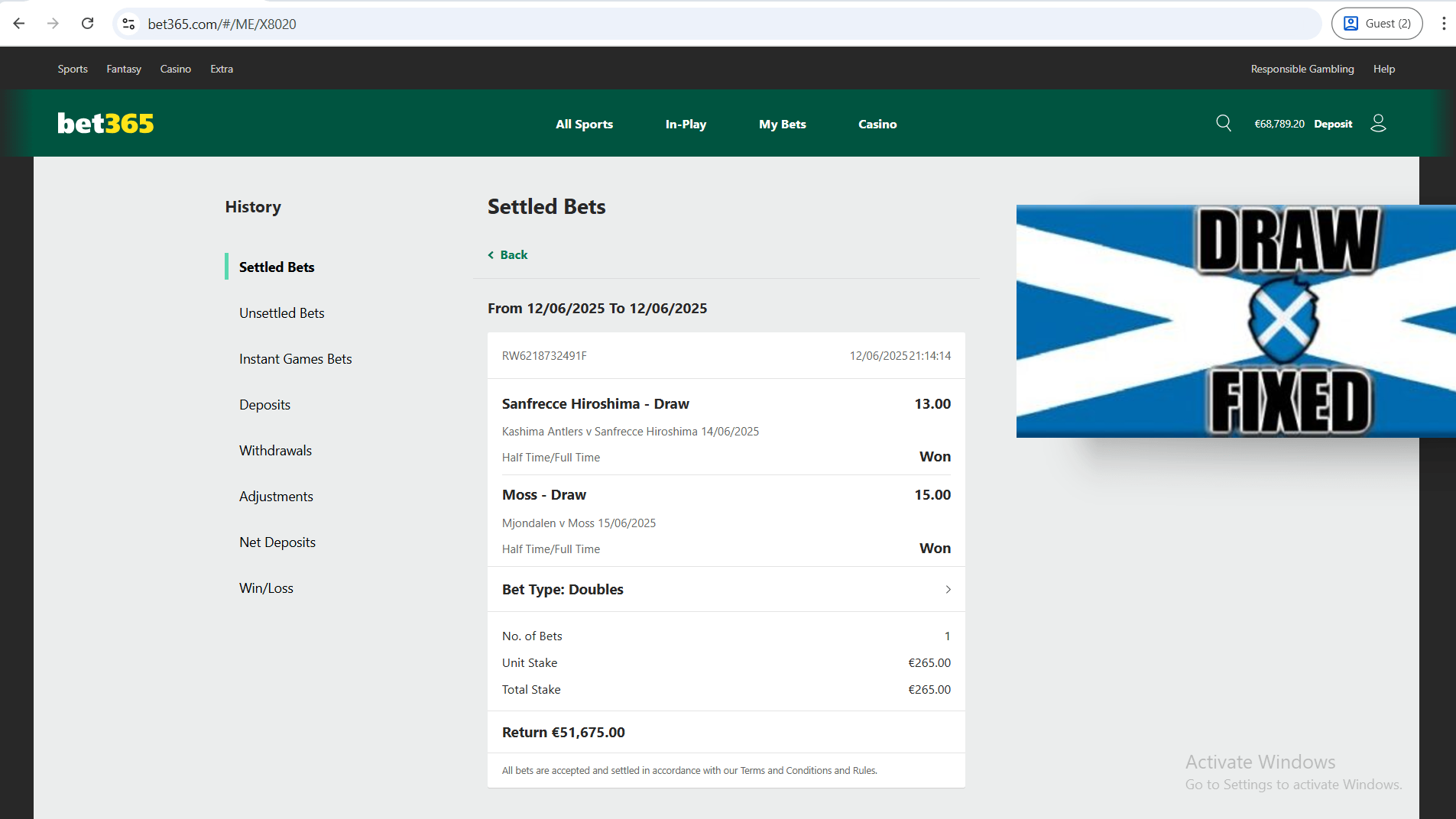1456x819 pixels.
Task: Click the No. of Bets row value
Action: pos(948,636)
